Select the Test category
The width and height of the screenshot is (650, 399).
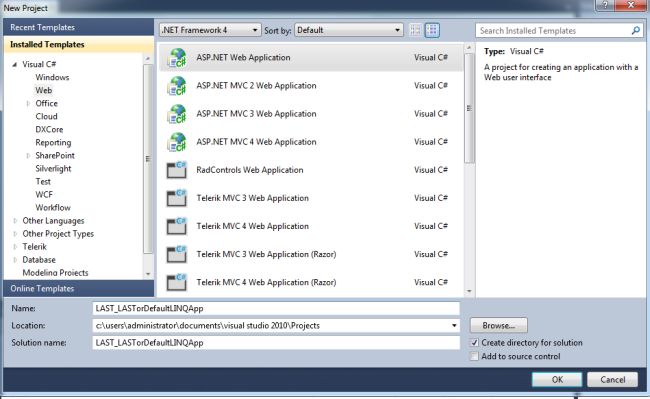coord(43,181)
